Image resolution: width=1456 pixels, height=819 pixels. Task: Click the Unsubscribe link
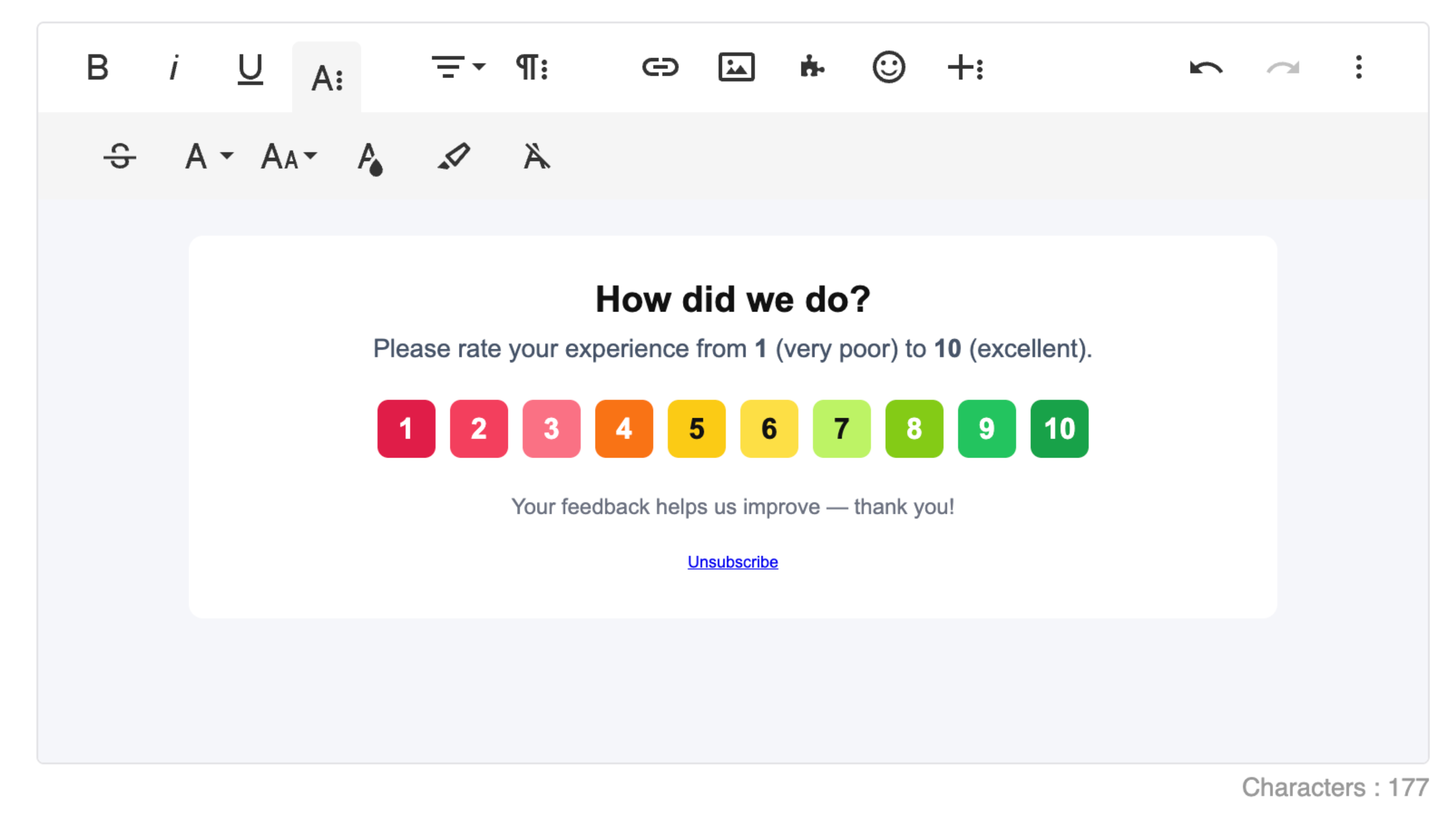[x=732, y=562]
